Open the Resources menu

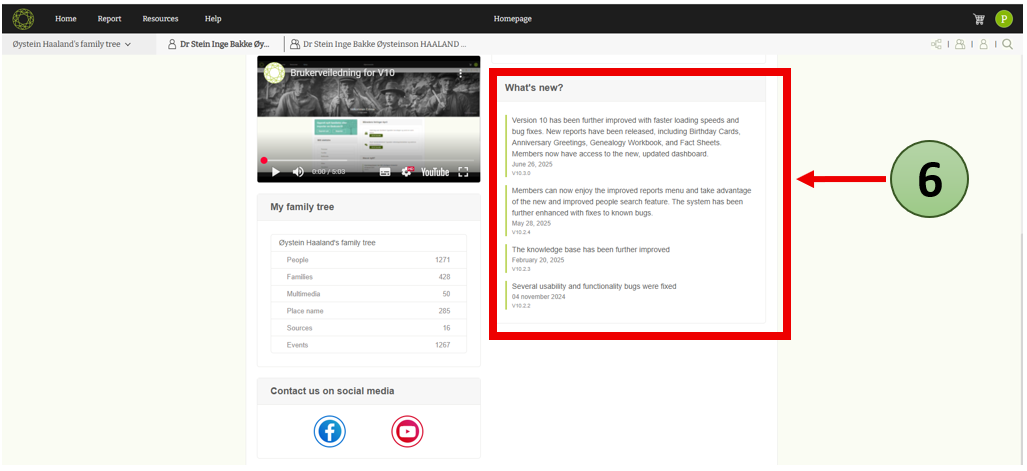(160, 19)
